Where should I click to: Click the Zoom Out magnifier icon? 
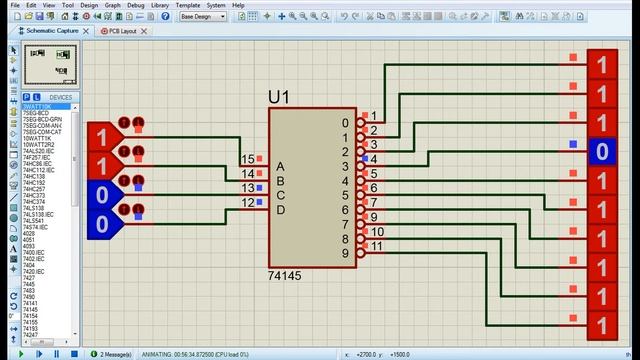(303, 16)
